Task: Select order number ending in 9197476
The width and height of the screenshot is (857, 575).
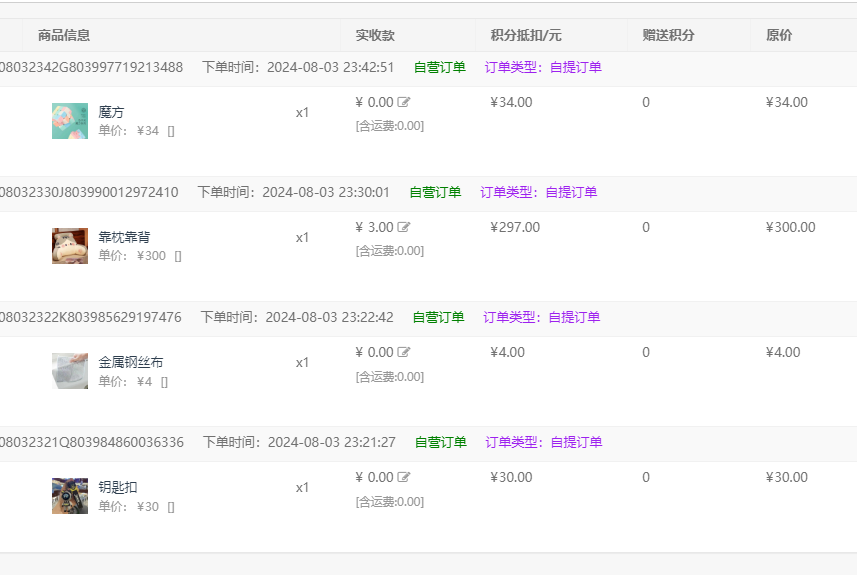Action: (92, 317)
